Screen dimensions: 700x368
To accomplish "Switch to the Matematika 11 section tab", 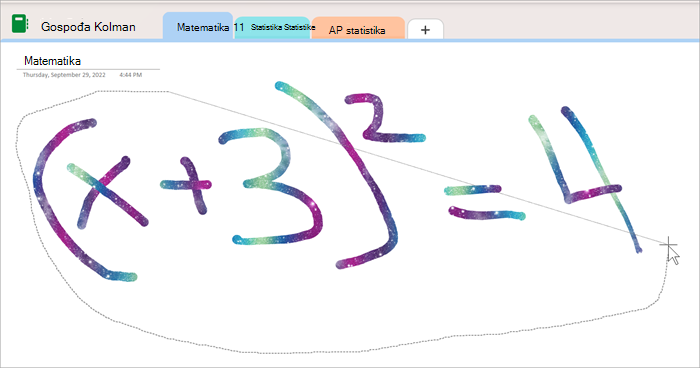I will (x=198, y=27).
